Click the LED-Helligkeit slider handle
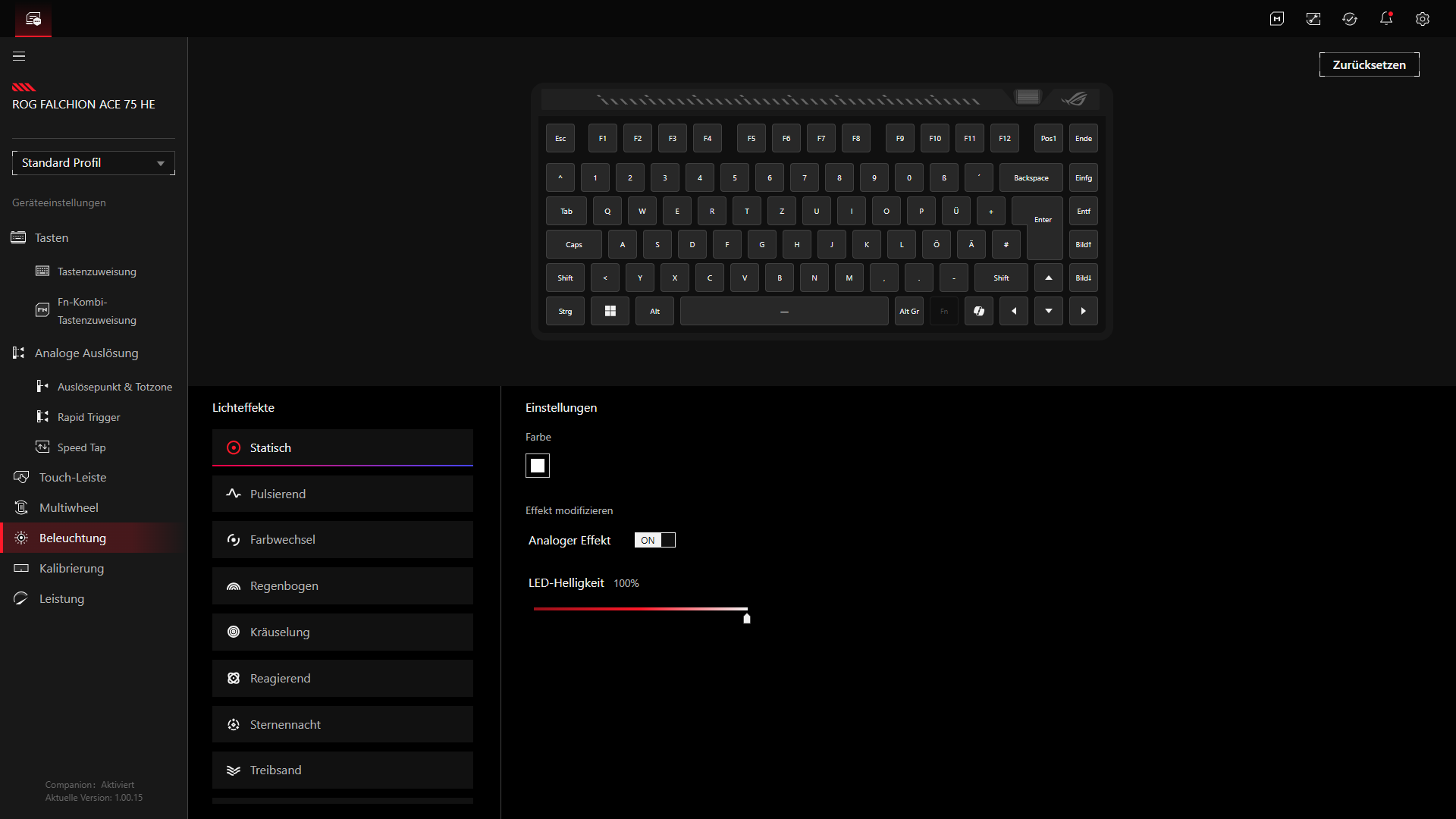The height and width of the screenshot is (819, 1456). tap(746, 618)
